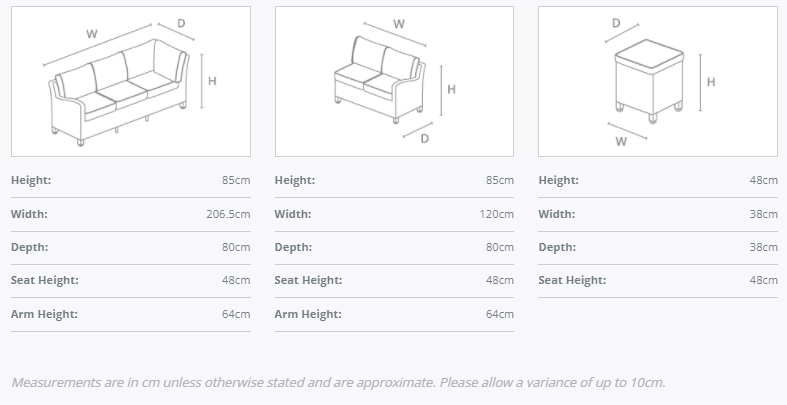Select the three-seater sofa's 85cm height value
Screen dimensions: 787x405
pos(236,180)
